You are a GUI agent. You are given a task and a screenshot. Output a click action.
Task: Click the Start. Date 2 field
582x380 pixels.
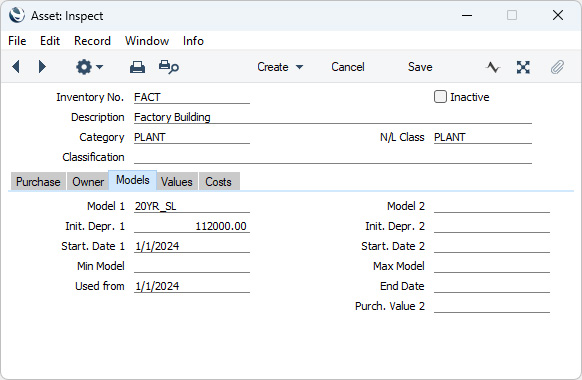pyautogui.click(x=491, y=246)
